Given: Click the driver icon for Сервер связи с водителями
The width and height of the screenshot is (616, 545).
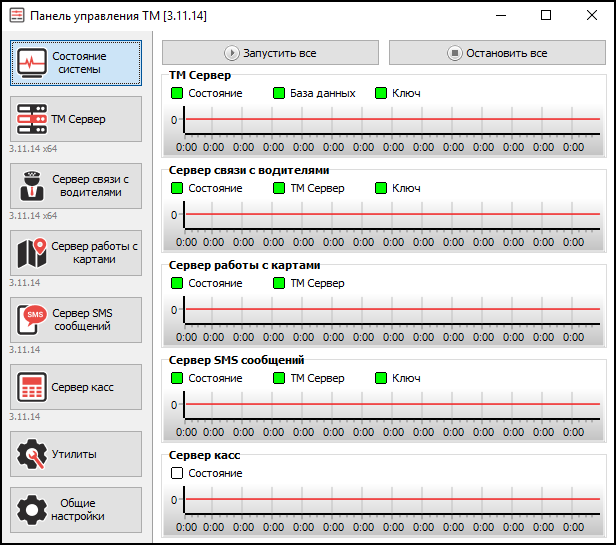Looking at the screenshot, I should [x=33, y=186].
